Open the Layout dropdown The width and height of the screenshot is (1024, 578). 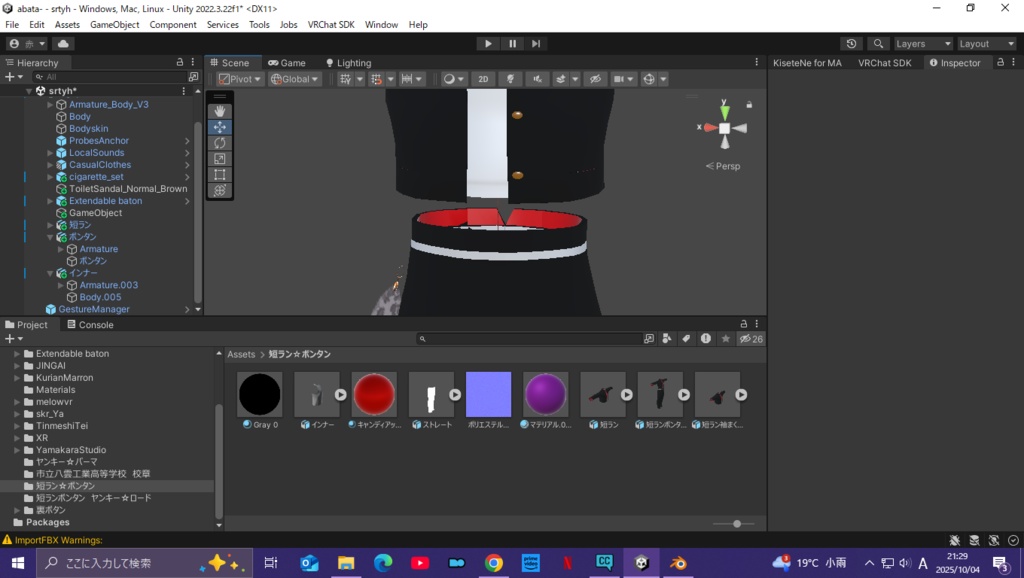(986, 44)
